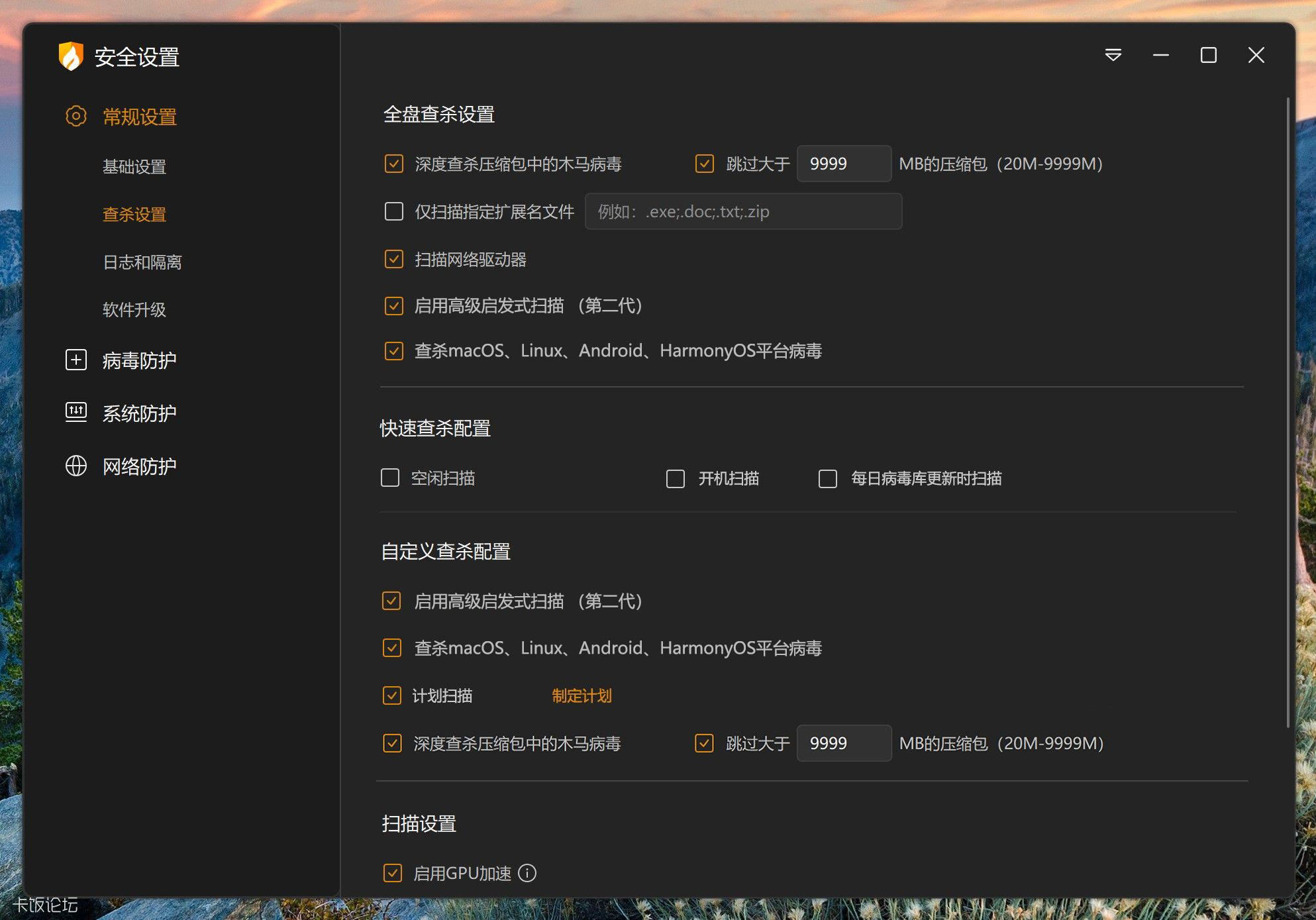Go to 软件升级 settings
Image resolution: width=1316 pixels, height=920 pixels.
(x=134, y=310)
